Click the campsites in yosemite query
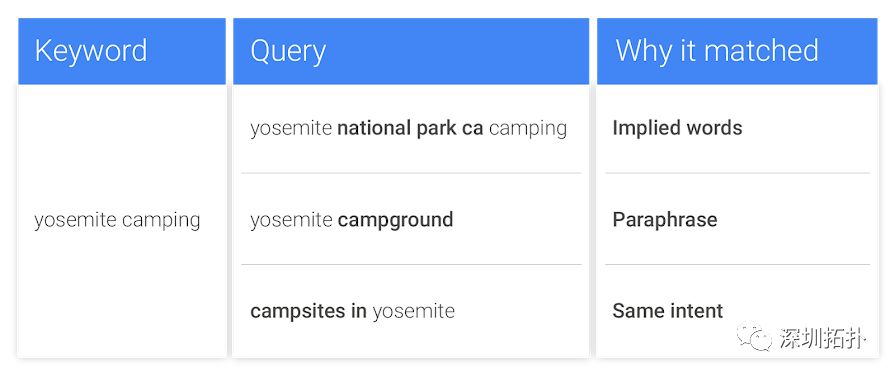 click(x=352, y=311)
